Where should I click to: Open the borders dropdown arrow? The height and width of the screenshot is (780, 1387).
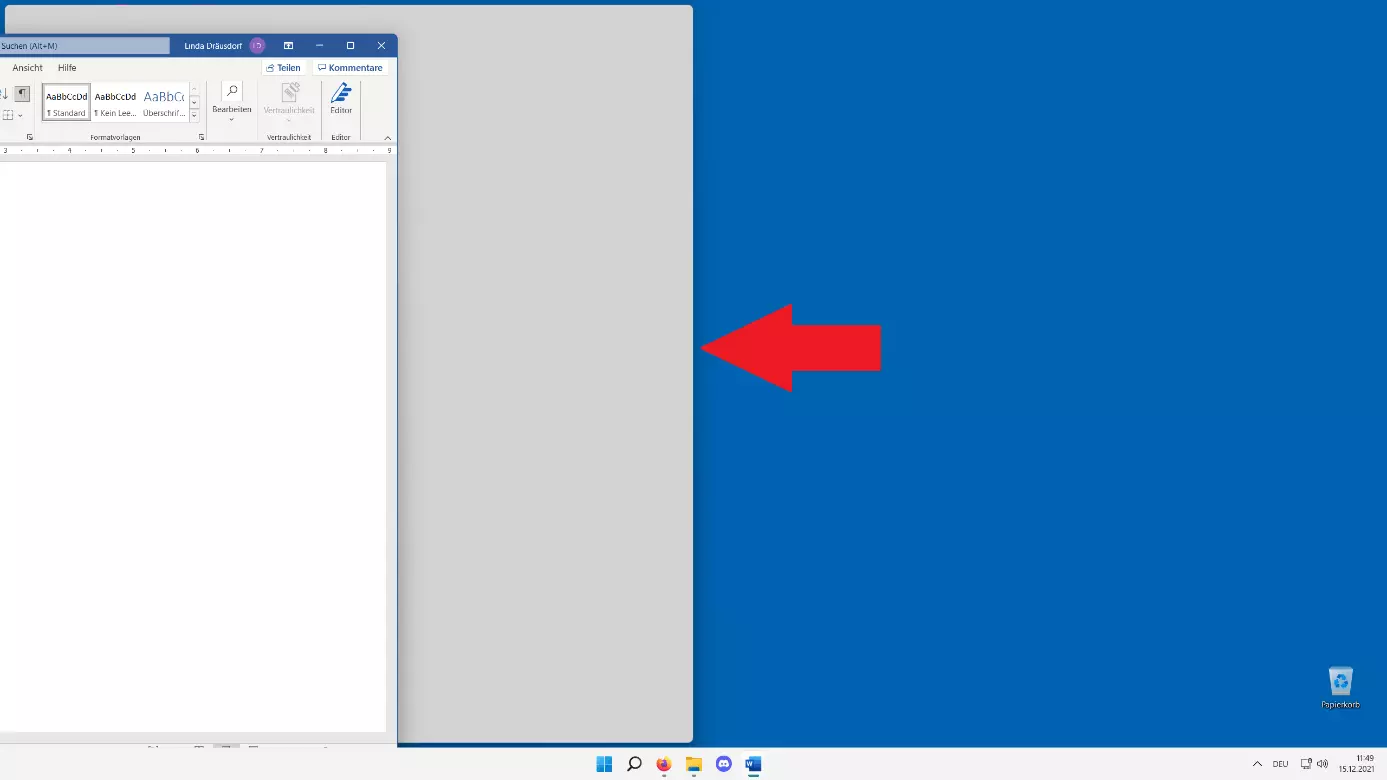point(20,116)
